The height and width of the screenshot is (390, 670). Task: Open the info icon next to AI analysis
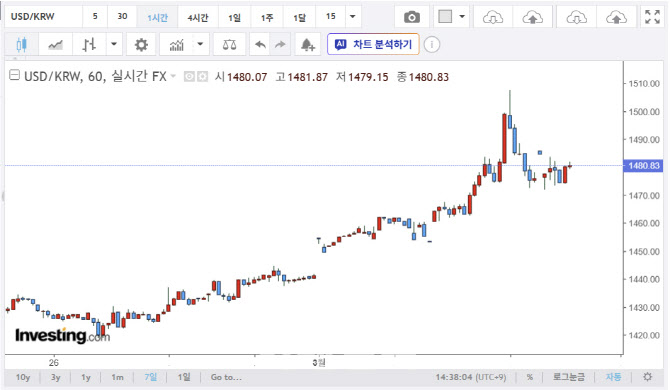(x=432, y=44)
